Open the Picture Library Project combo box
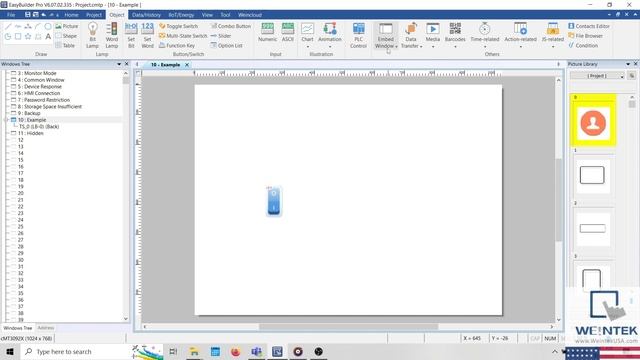The height and width of the screenshot is (360, 640). tap(598, 76)
